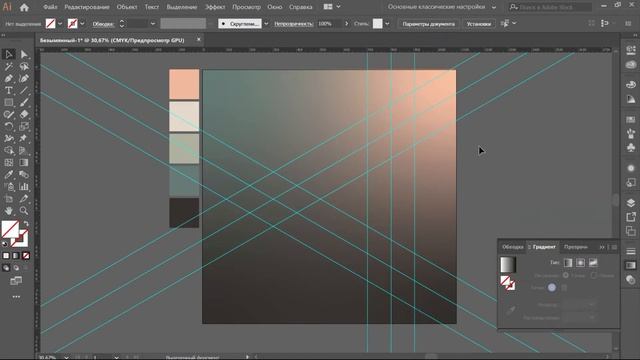The image size is (640, 360).
Task: Select the Perspective Grid tool
Action: click(x=24, y=151)
